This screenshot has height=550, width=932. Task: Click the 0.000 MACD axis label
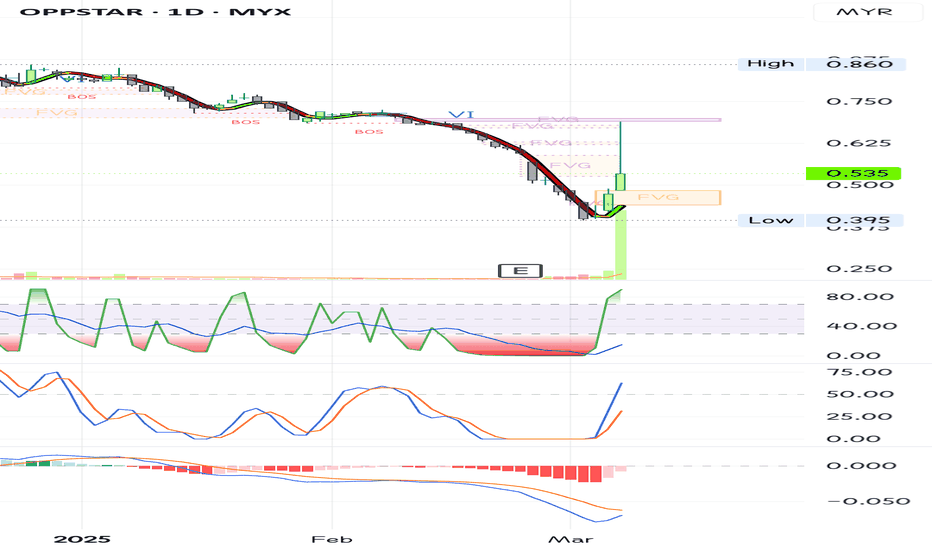coord(861,466)
